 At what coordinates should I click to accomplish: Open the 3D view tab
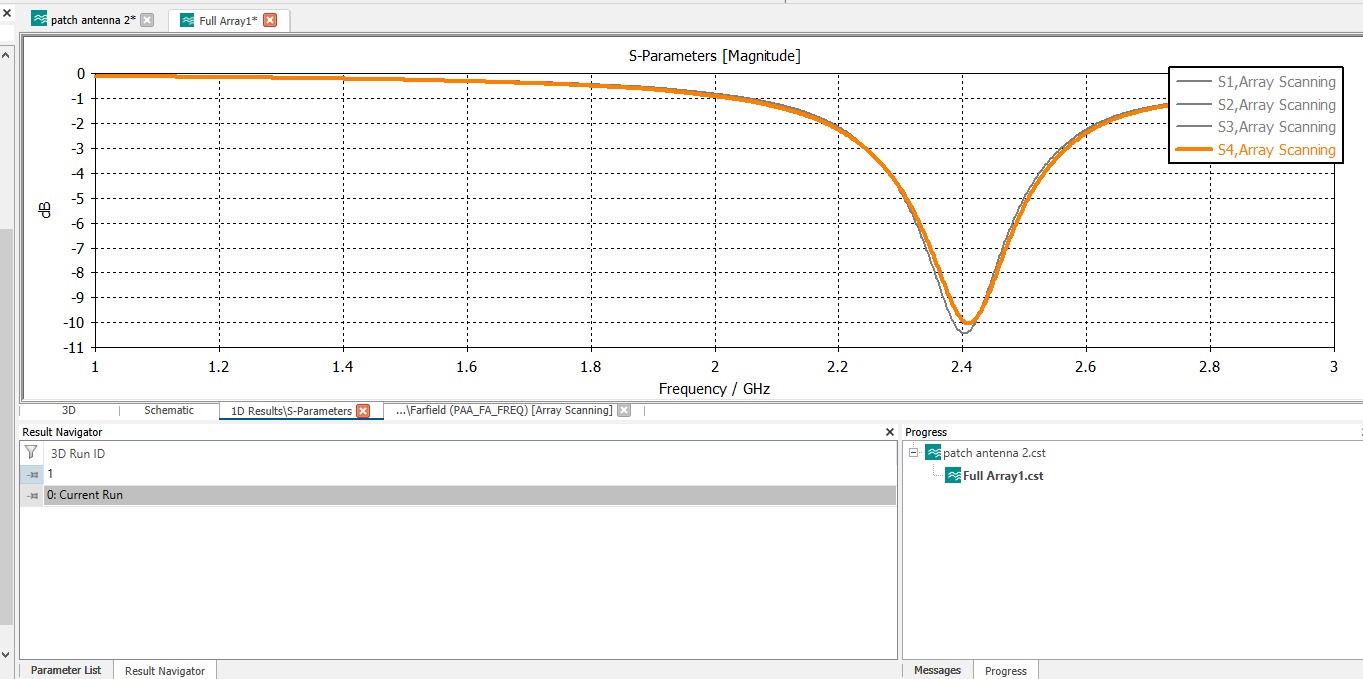click(69, 411)
